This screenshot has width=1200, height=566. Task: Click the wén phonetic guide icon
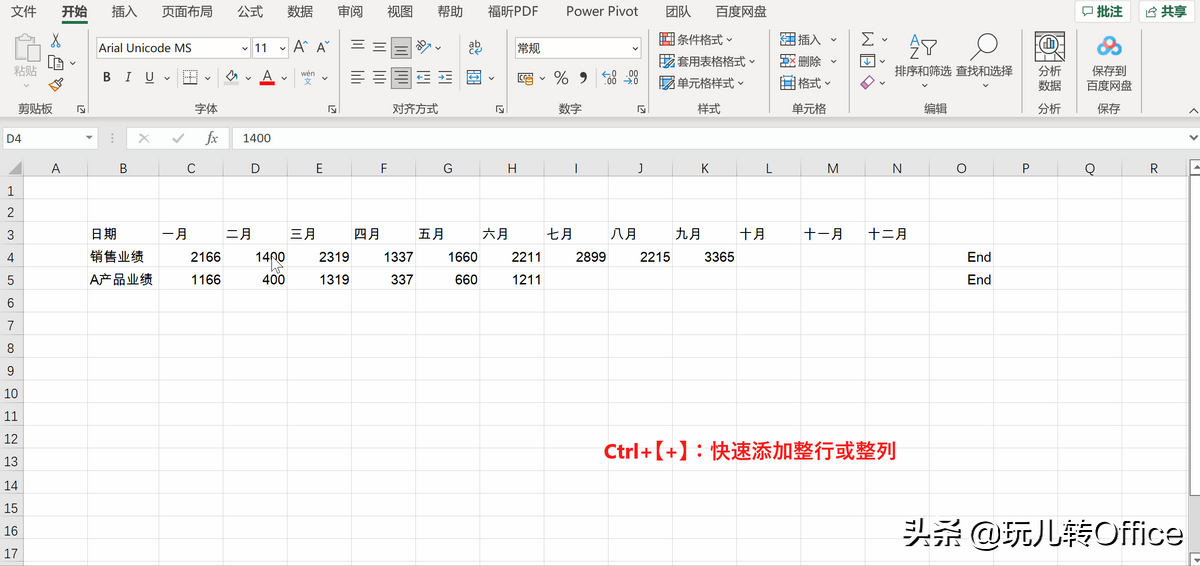pos(307,77)
